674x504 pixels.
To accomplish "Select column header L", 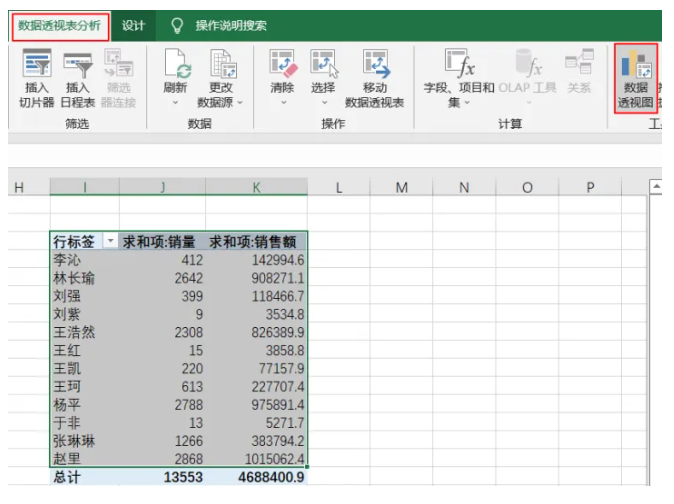I will (339, 187).
